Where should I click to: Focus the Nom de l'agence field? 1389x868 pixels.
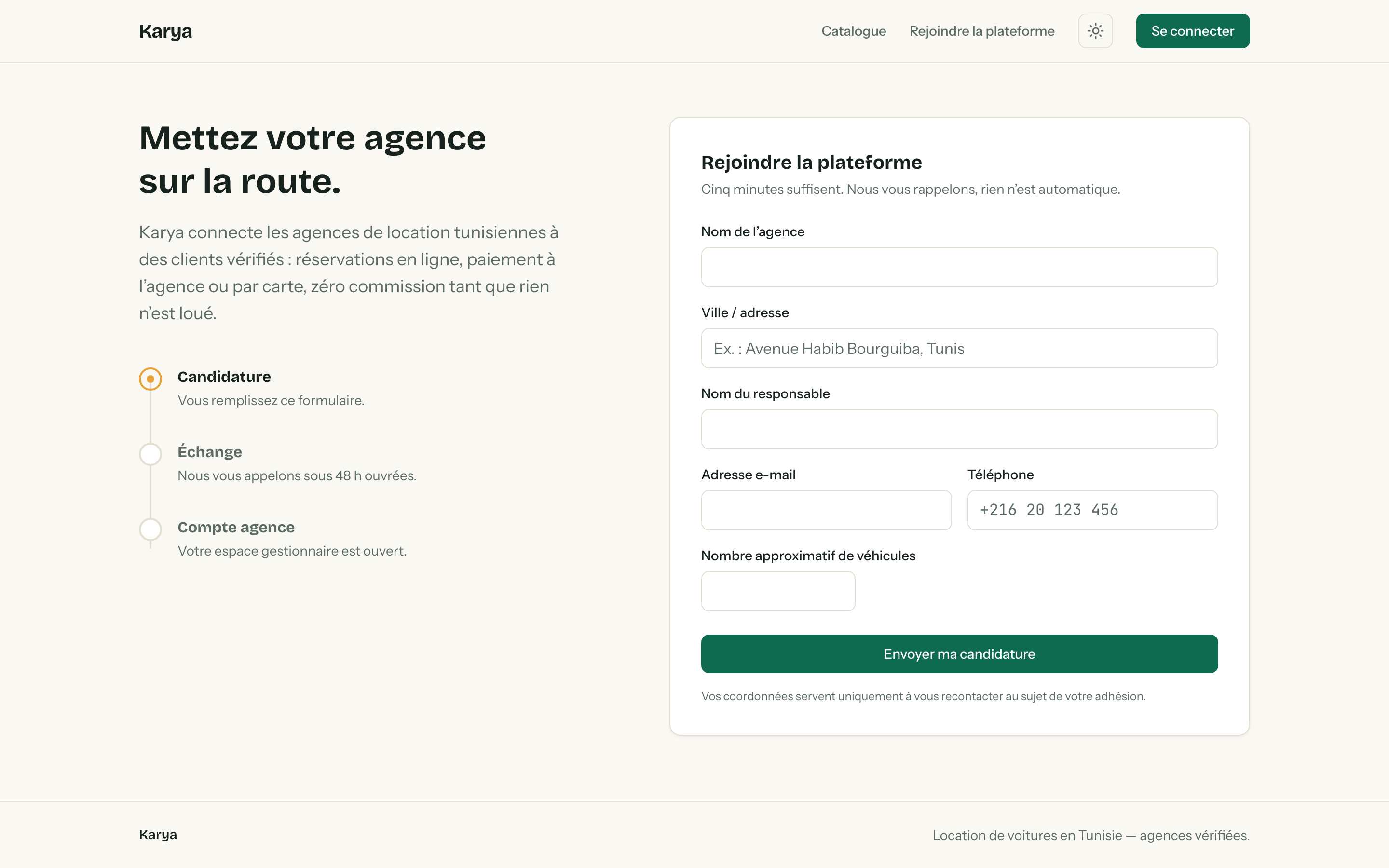[959, 267]
